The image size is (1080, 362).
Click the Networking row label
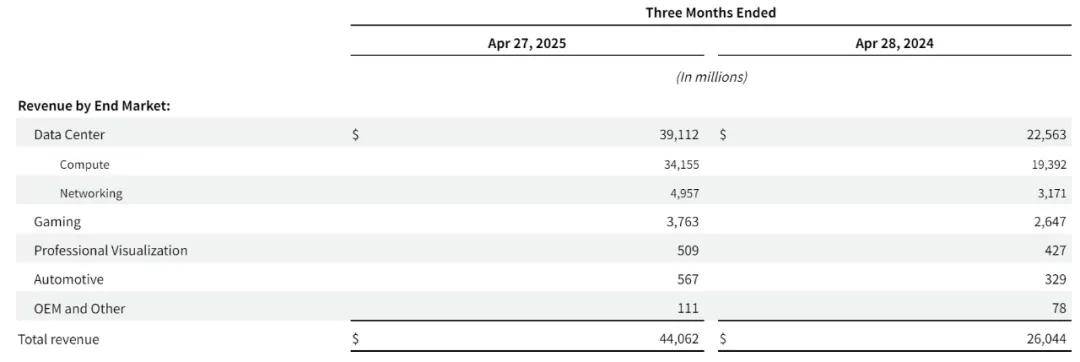pyautogui.click(x=91, y=193)
